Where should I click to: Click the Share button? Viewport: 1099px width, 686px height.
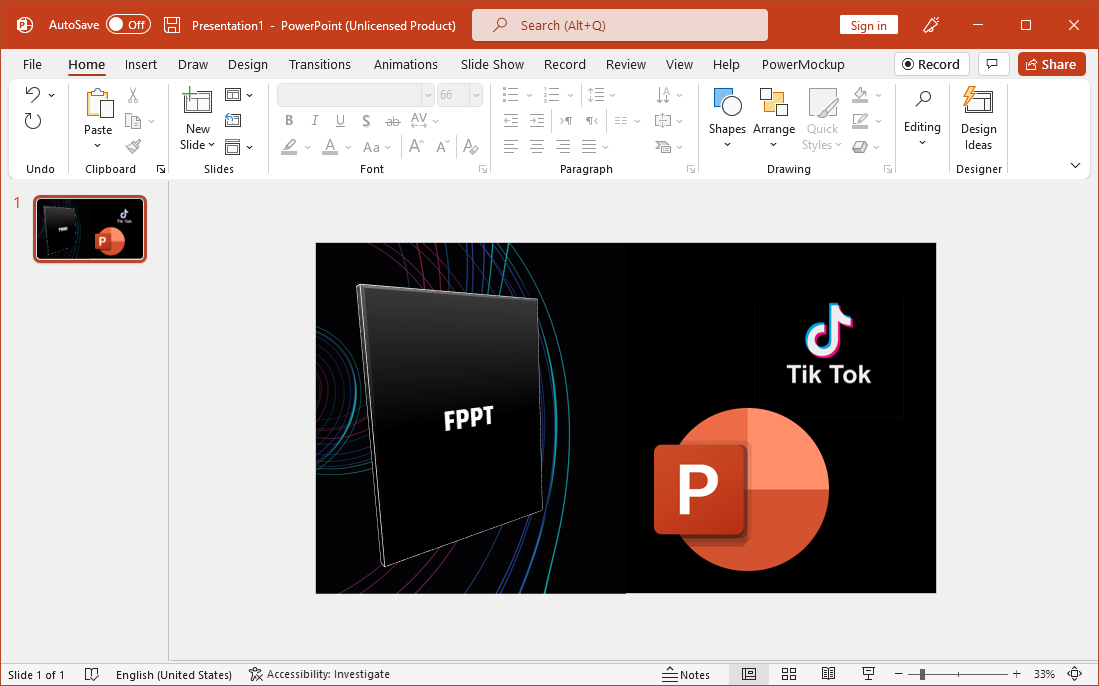pos(1051,64)
